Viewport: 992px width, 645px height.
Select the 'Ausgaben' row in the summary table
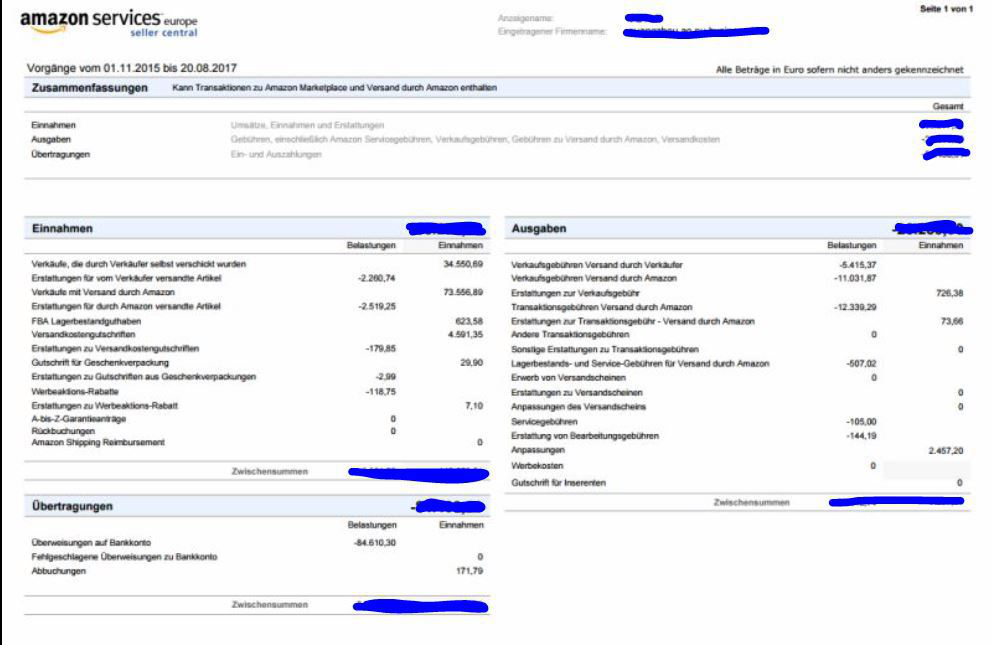click(x=53, y=139)
